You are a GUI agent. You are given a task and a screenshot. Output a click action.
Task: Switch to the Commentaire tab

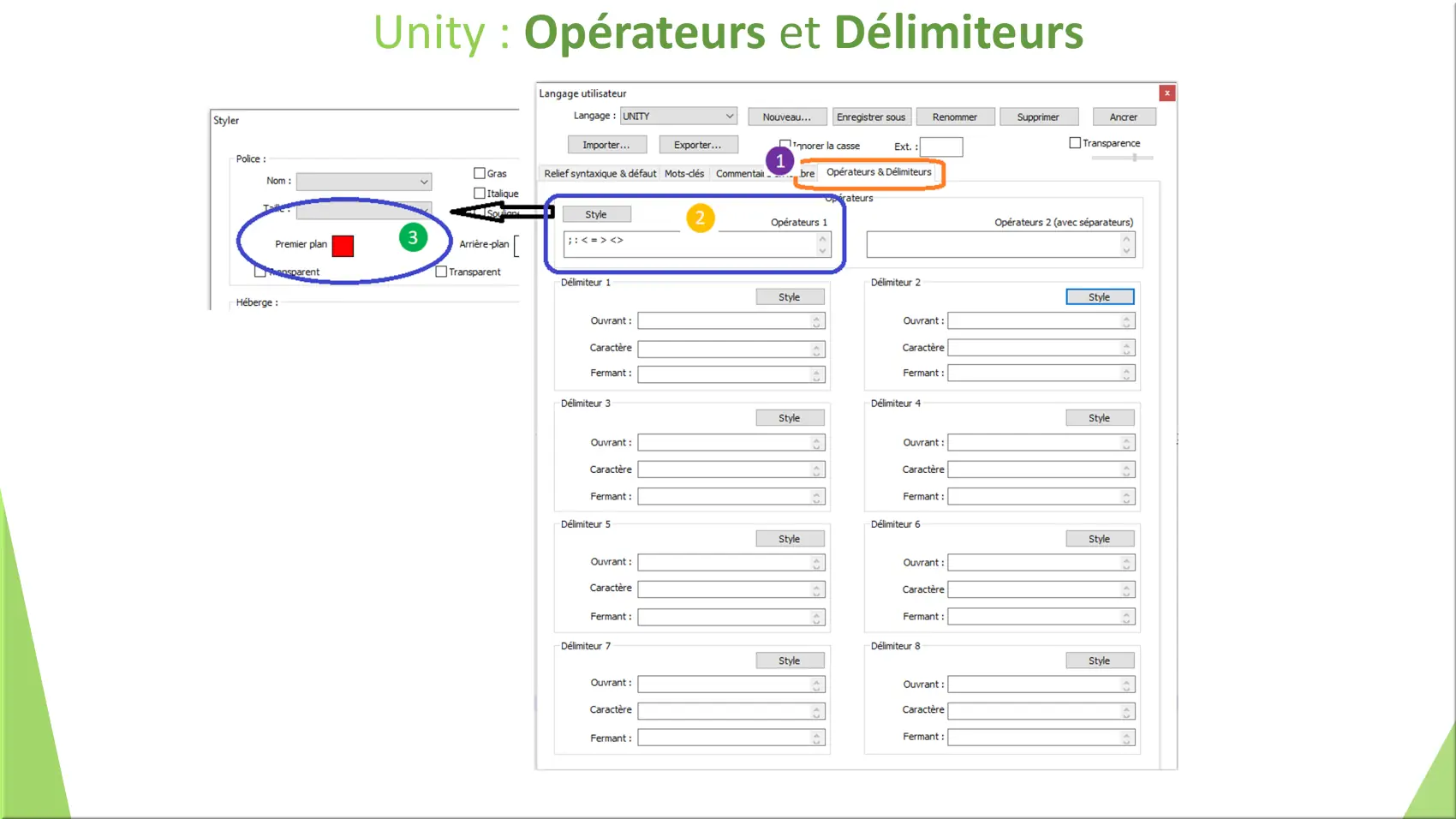click(740, 173)
